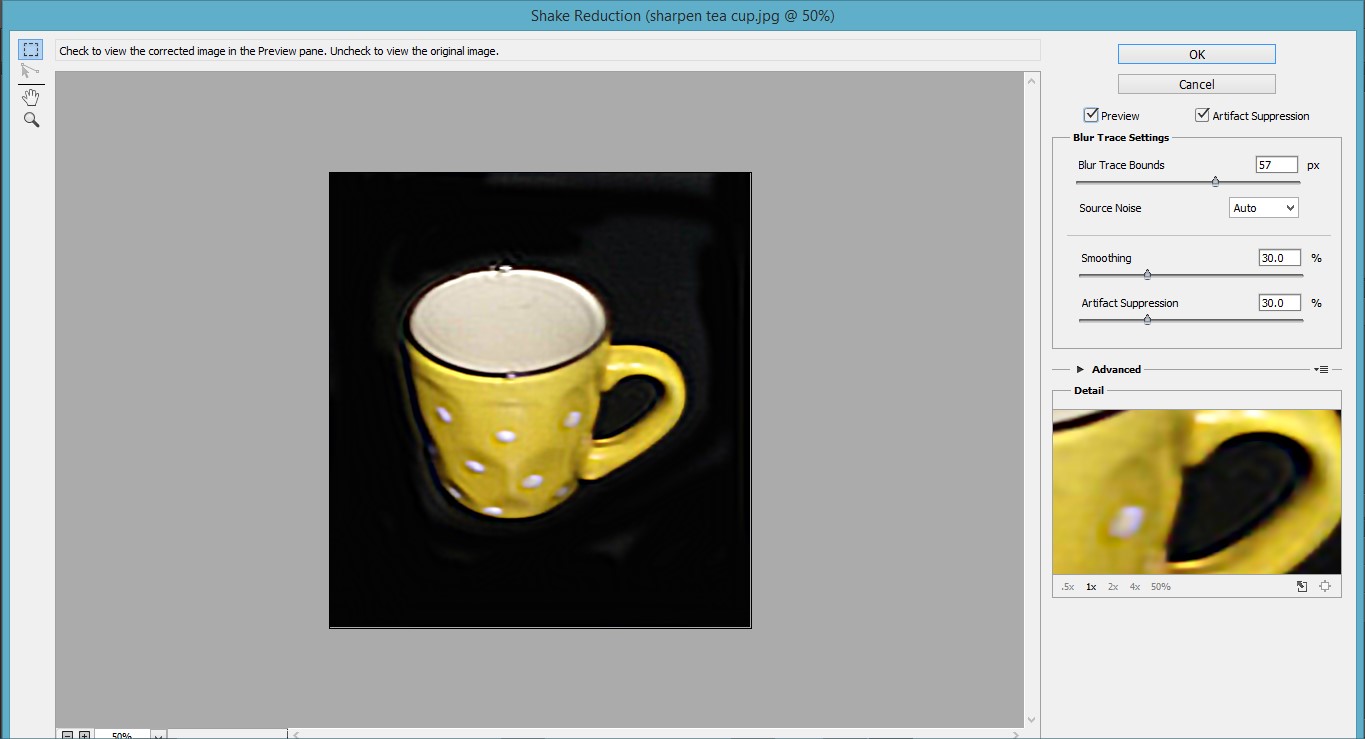The image size is (1365, 739).
Task: Click the Blur Trace Bounds value field
Action: click(x=1276, y=165)
